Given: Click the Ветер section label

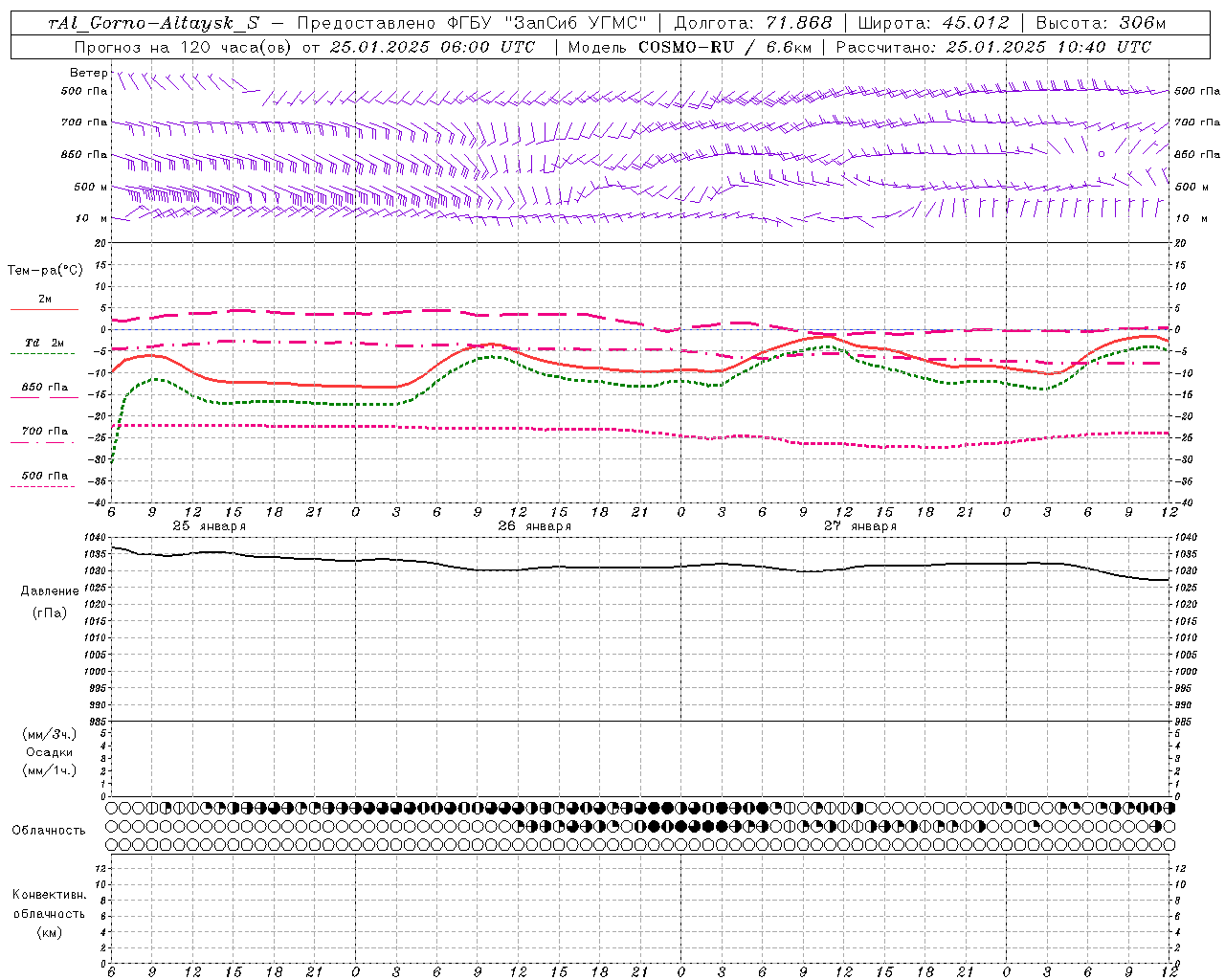Looking at the screenshot, I should coord(89,73).
